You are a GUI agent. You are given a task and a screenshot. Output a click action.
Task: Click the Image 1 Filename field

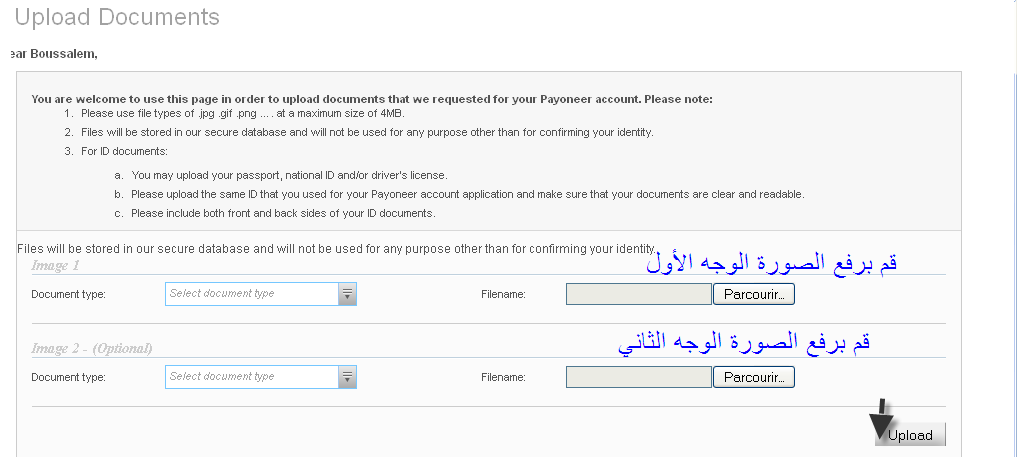pos(638,294)
